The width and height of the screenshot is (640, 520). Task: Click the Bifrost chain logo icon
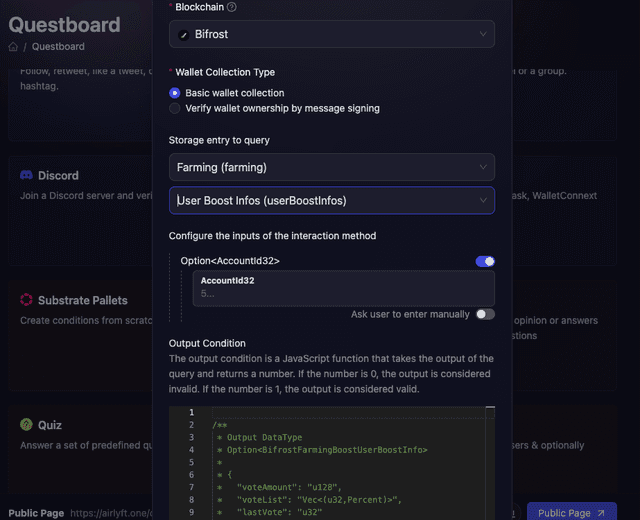183,35
